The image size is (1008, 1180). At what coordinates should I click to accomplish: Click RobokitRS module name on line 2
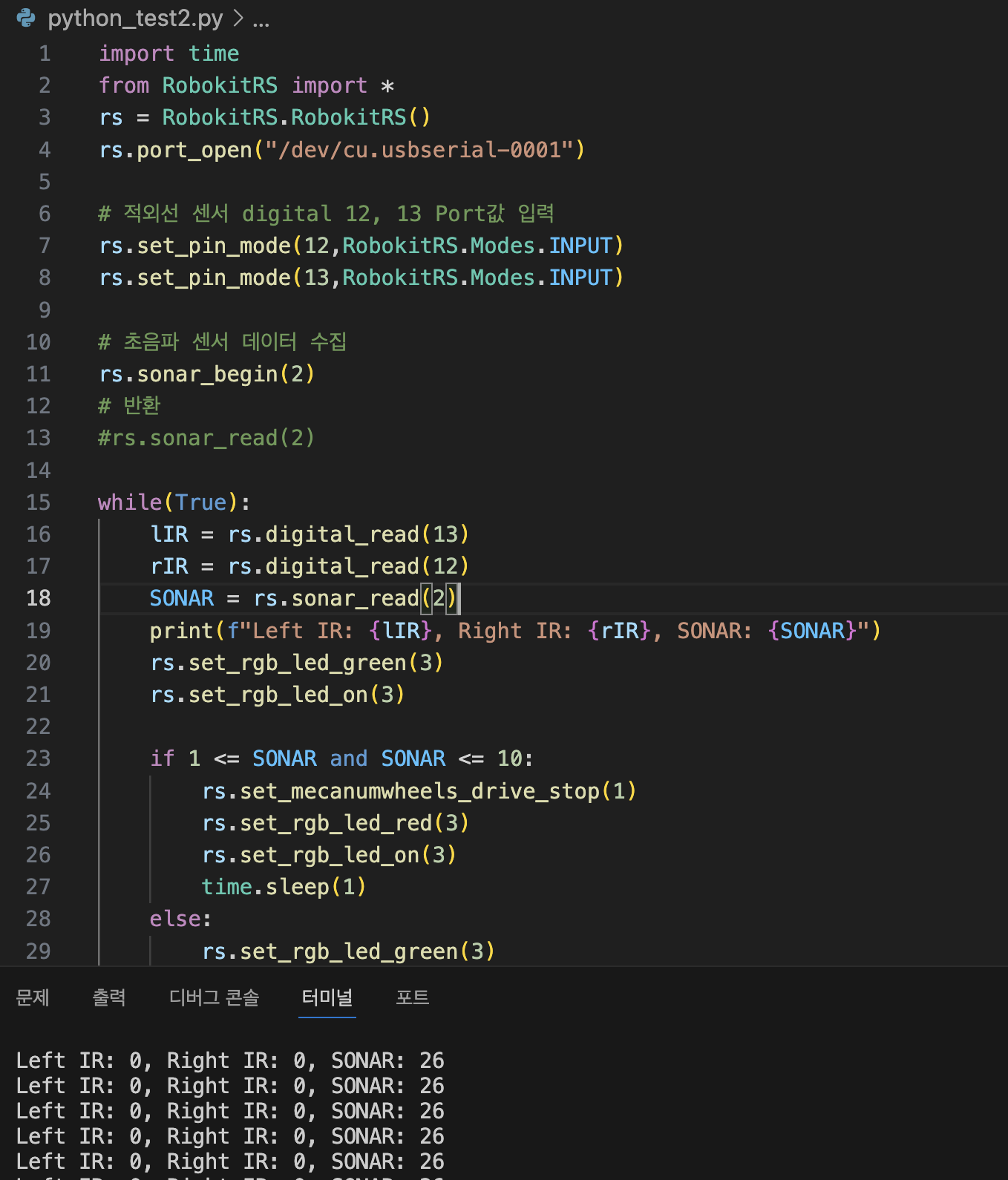(x=220, y=85)
